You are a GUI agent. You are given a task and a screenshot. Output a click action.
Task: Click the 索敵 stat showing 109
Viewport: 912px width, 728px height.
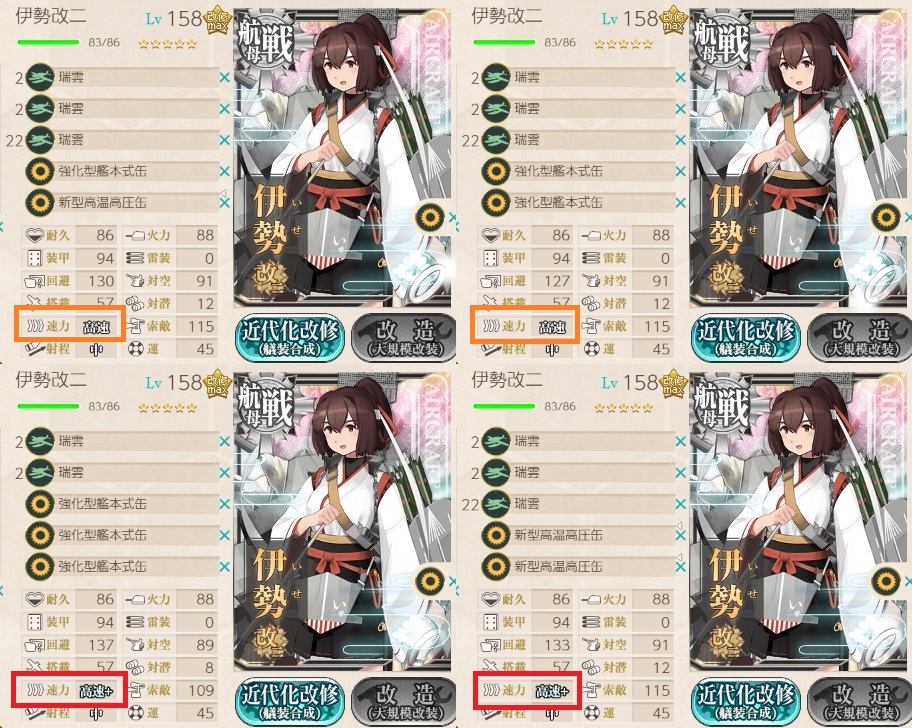pyautogui.click(x=170, y=690)
